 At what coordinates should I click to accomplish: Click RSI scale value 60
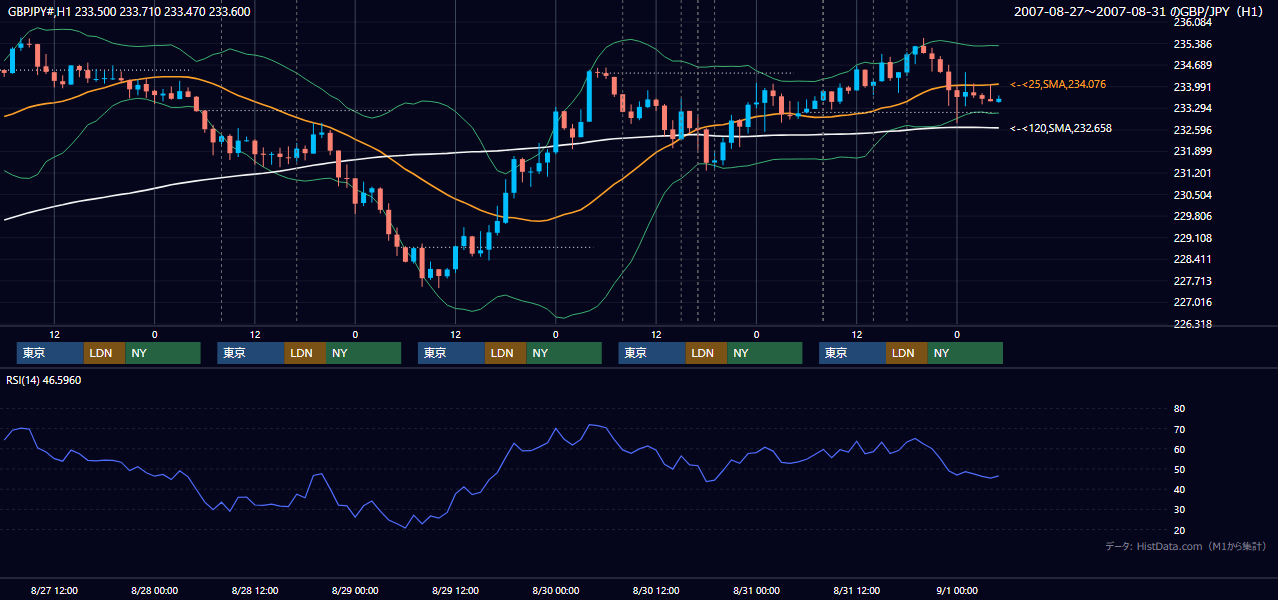coord(1179,449)
